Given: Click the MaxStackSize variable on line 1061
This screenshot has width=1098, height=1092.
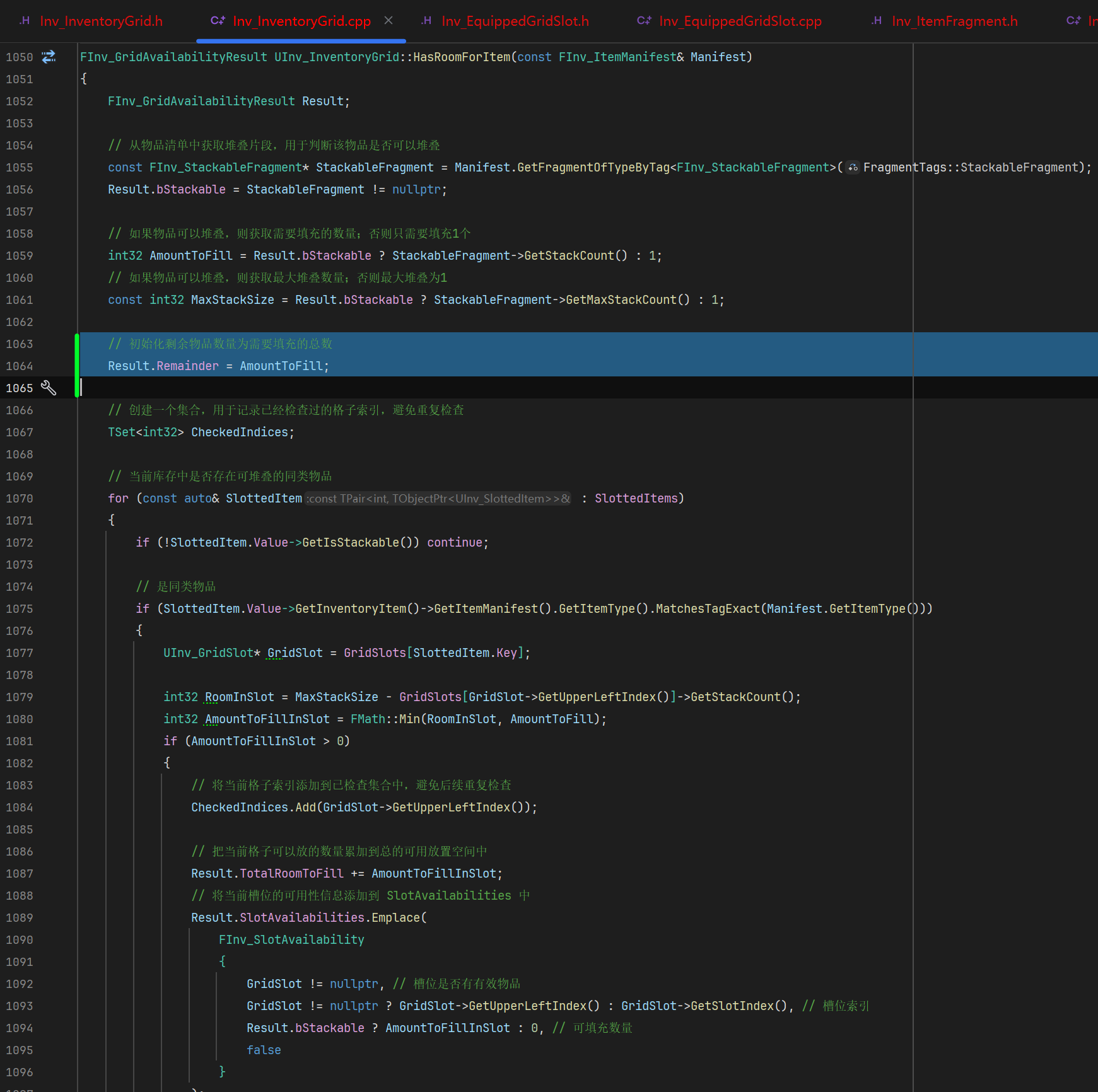Looking at the screenshot, I should [x=233, y=299].
